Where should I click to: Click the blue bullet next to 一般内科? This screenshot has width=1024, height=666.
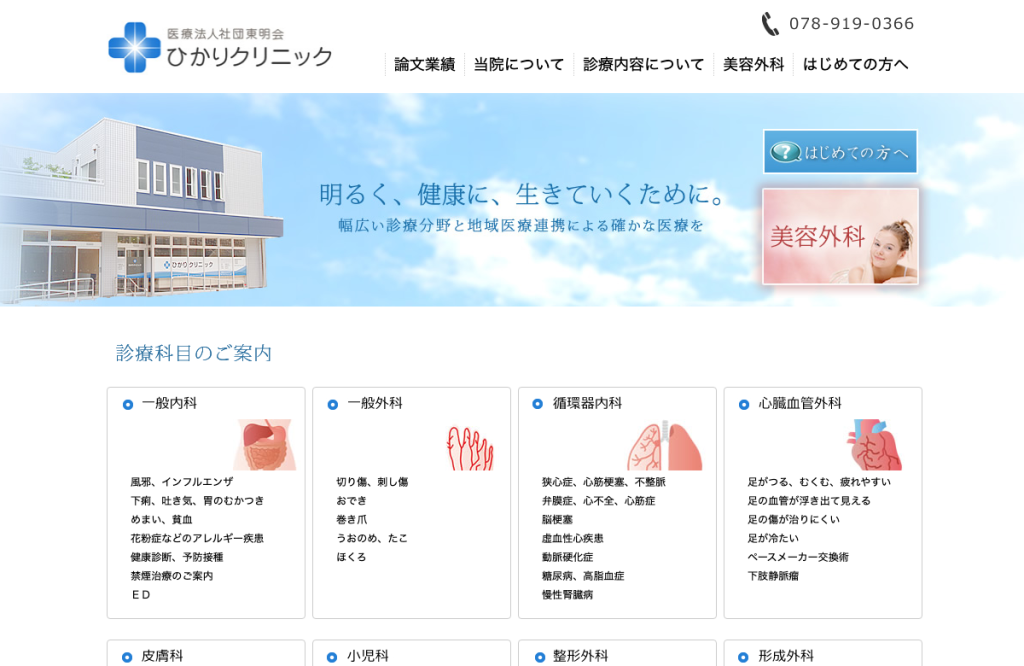coord(128,405)
